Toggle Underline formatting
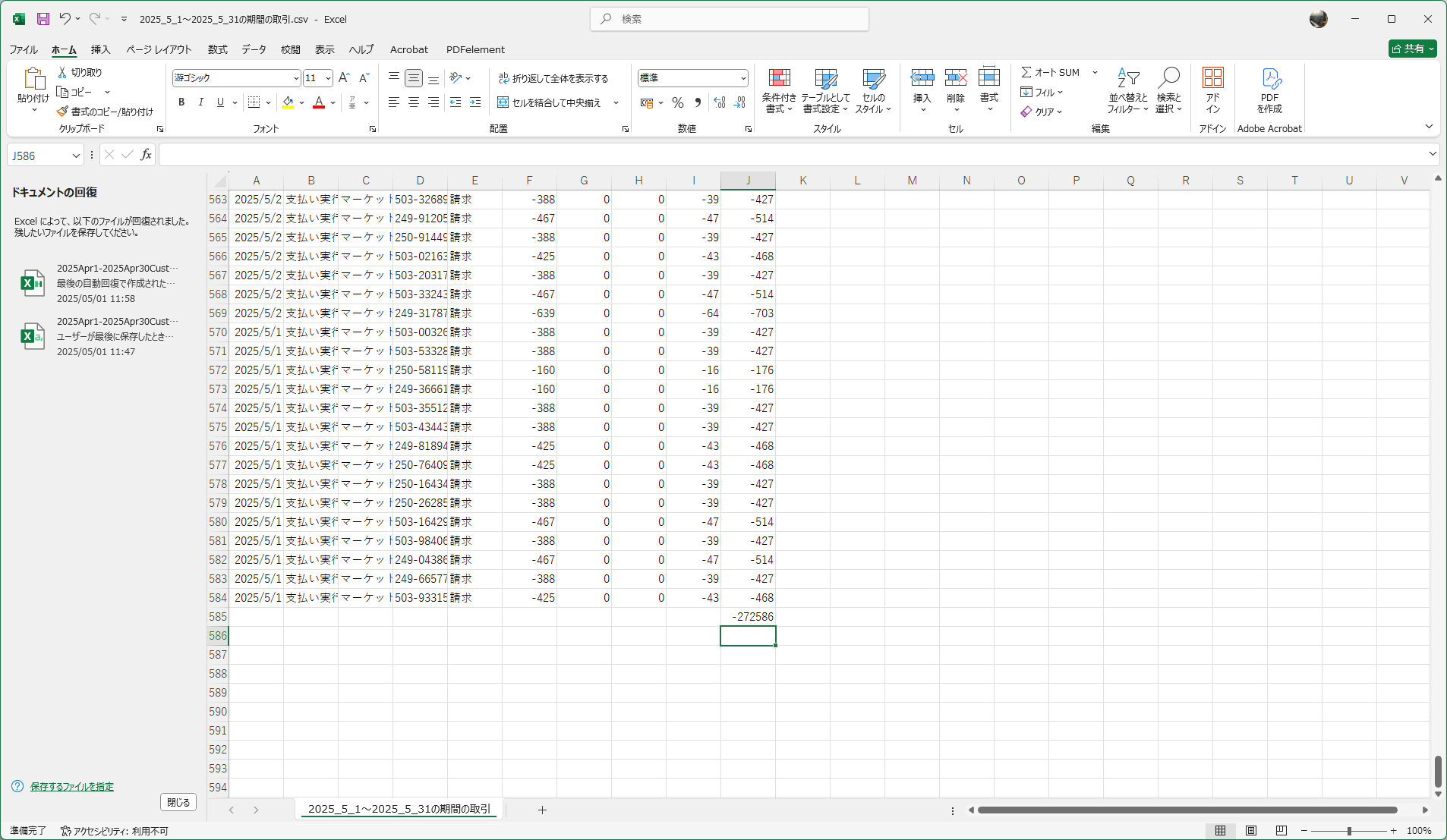The height and width of the screenshot is (840, 1447). (x=220, y=102)
